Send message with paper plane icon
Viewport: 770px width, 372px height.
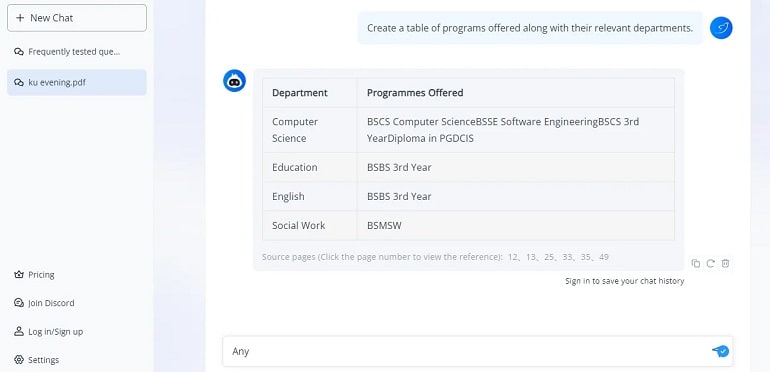(x=720, y=351)
